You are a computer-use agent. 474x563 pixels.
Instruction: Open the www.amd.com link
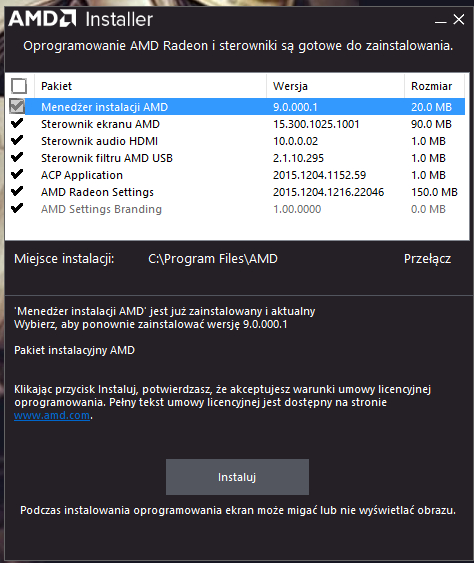(x=52, y=415)
